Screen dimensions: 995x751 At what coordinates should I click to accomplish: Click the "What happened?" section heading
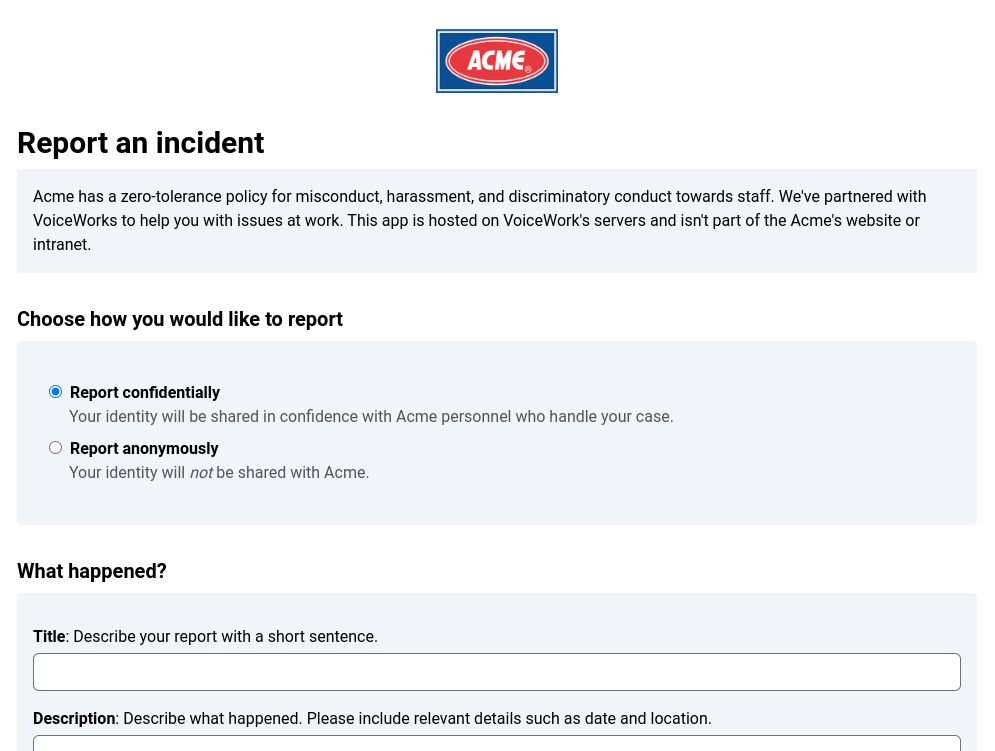tap(92, 571)
